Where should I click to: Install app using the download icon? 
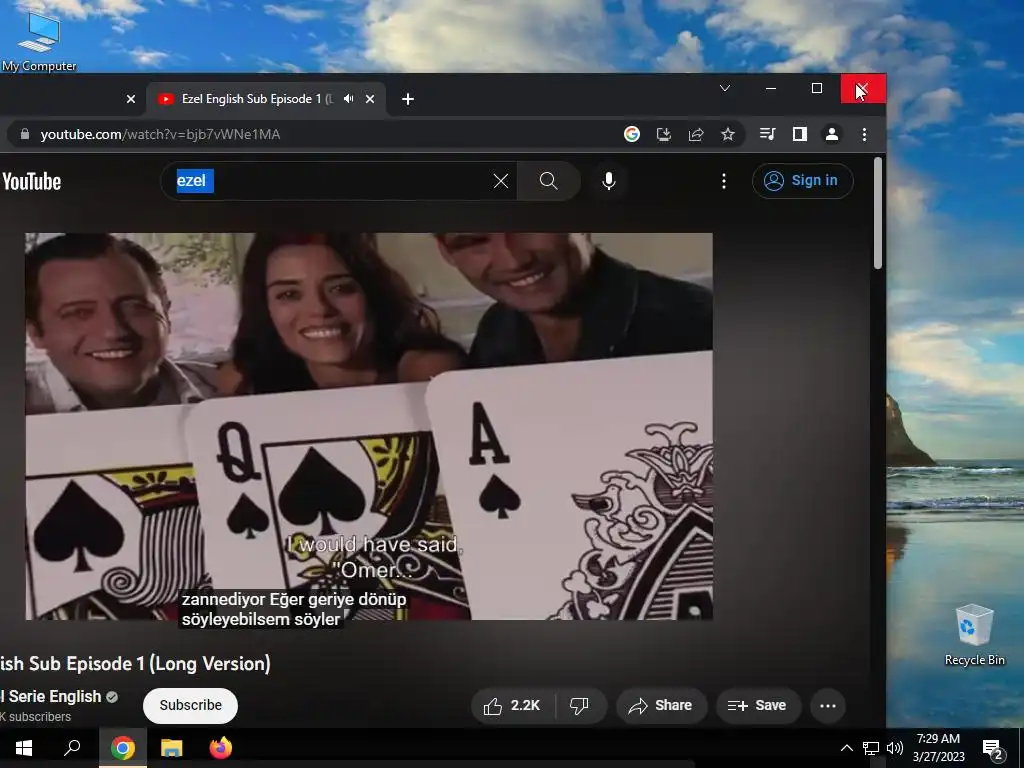tap(664, 135)
